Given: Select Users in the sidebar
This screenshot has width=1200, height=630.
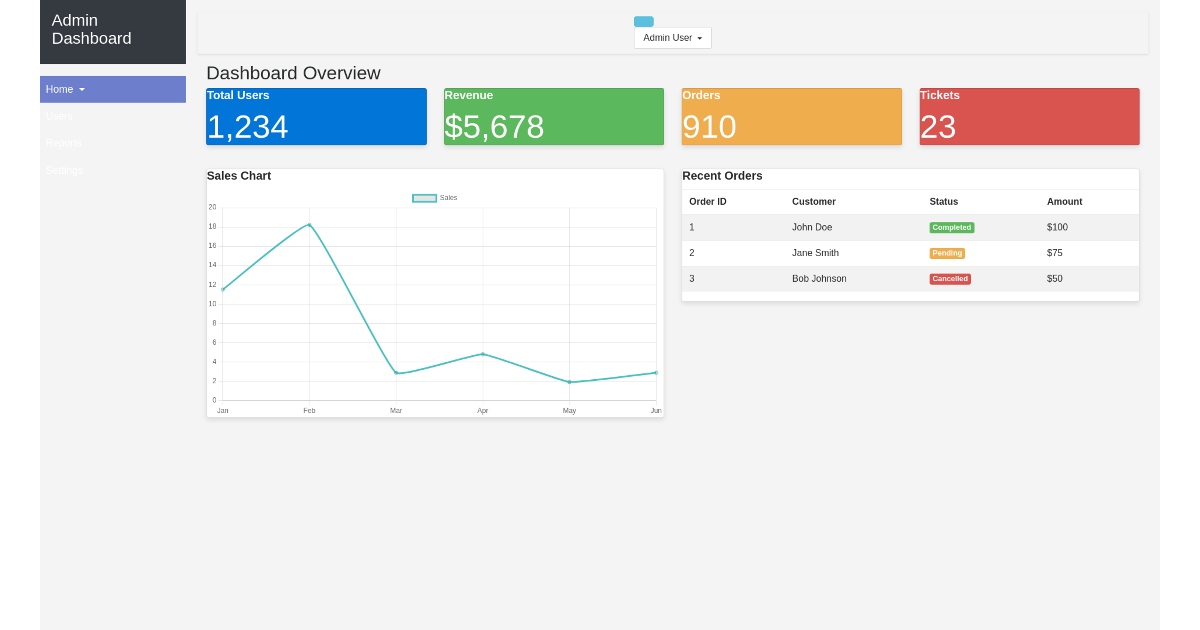Looking at the screenshot, I should click(59, 116).
